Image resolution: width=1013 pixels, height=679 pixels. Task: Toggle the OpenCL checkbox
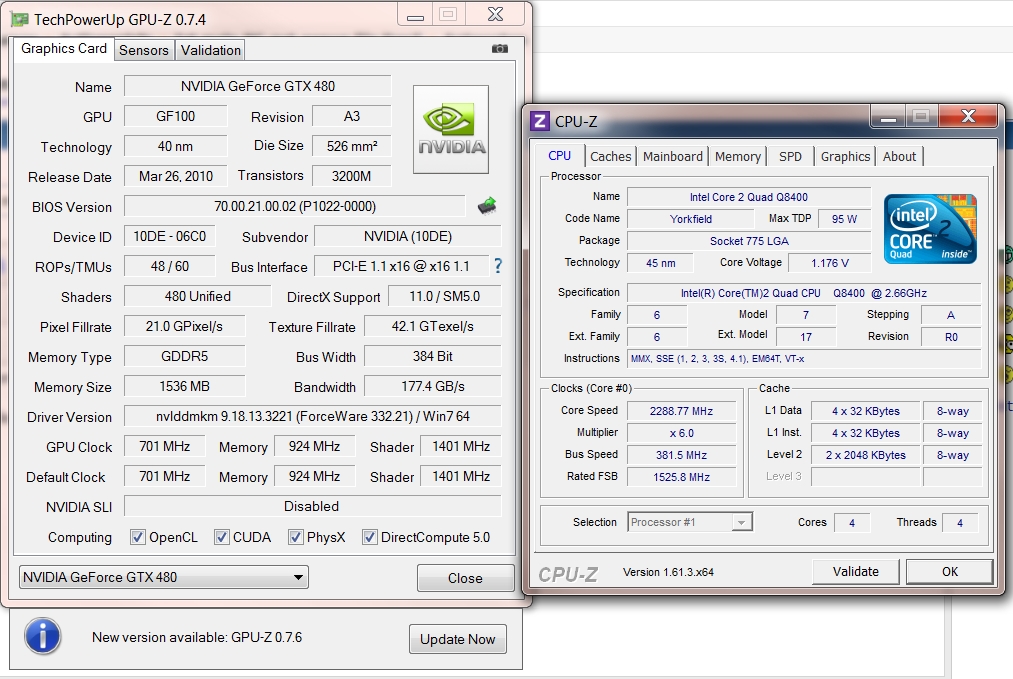click(138, 537)
